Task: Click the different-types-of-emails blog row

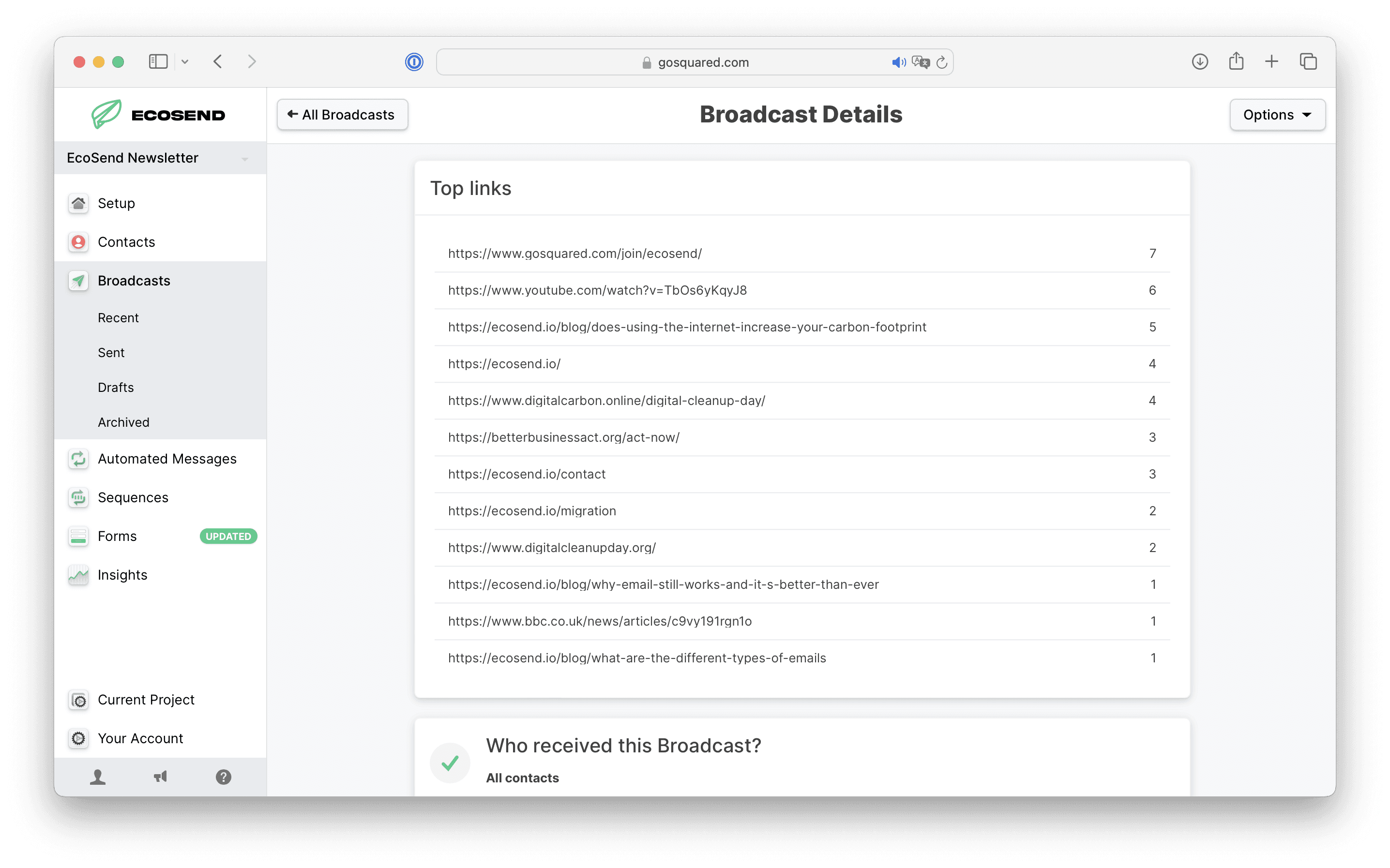Action: (x=801, y=658)
